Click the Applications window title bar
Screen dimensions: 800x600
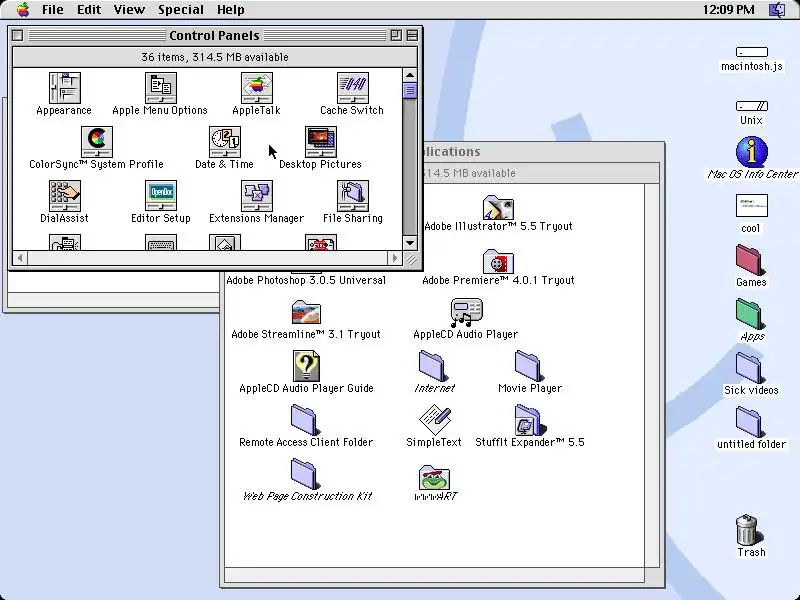click(x=543, y=152)
